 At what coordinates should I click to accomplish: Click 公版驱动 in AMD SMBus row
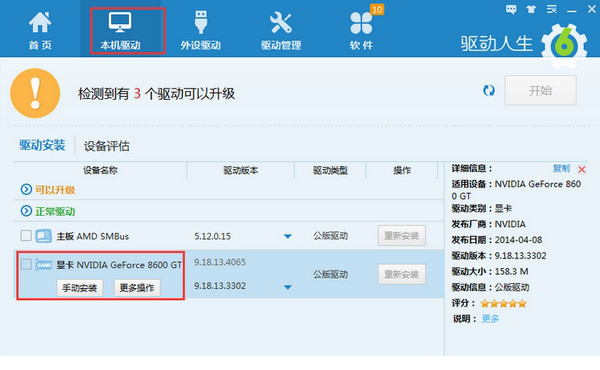[330, 236]
